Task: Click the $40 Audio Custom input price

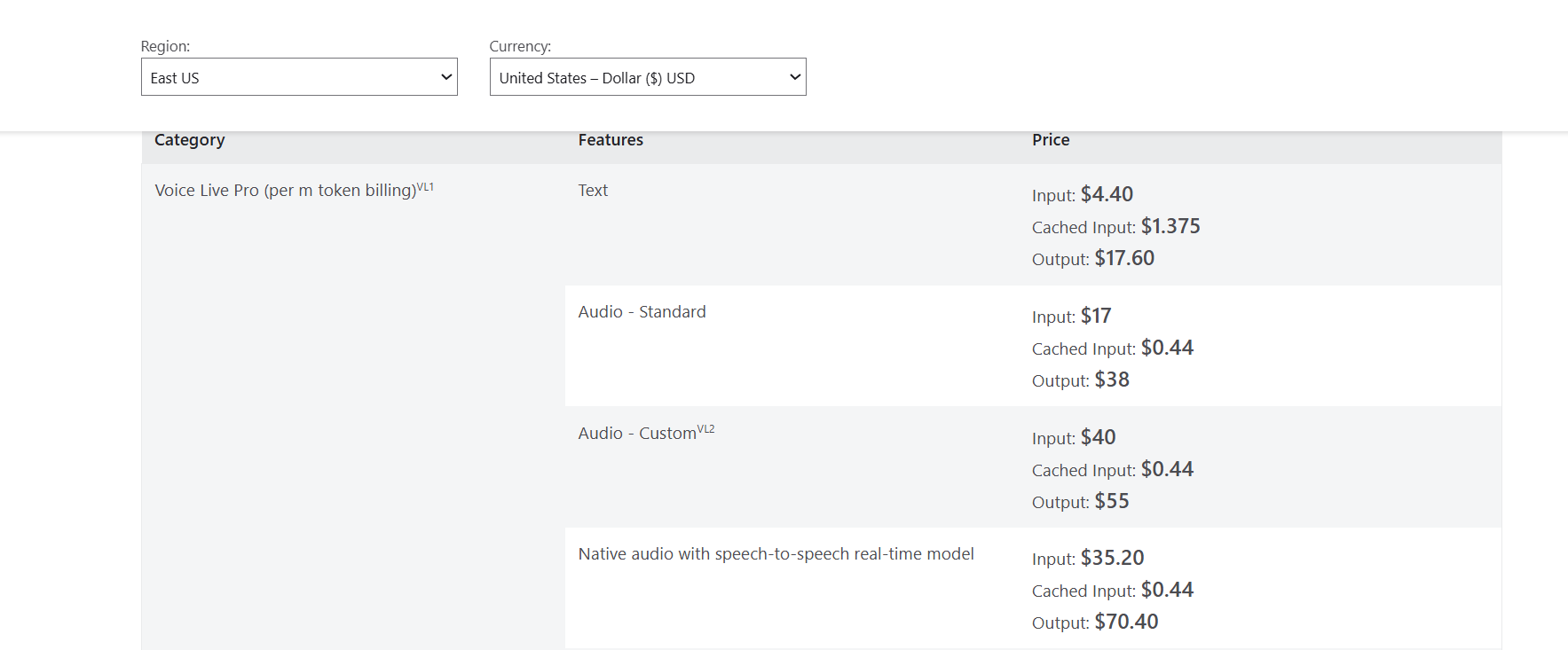Action: (1098, 437)
